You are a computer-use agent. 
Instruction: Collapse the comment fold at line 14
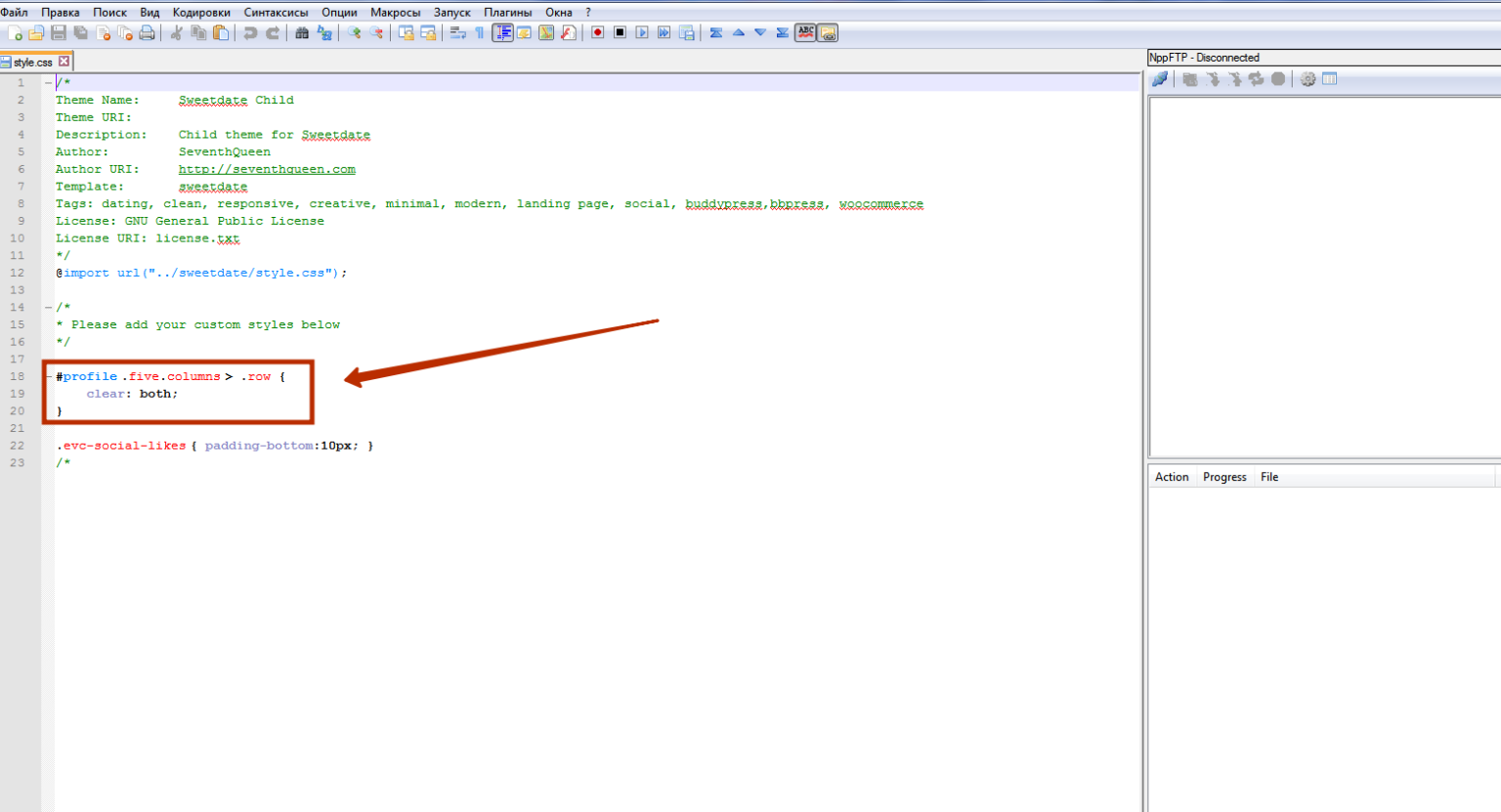pos(48,308)
